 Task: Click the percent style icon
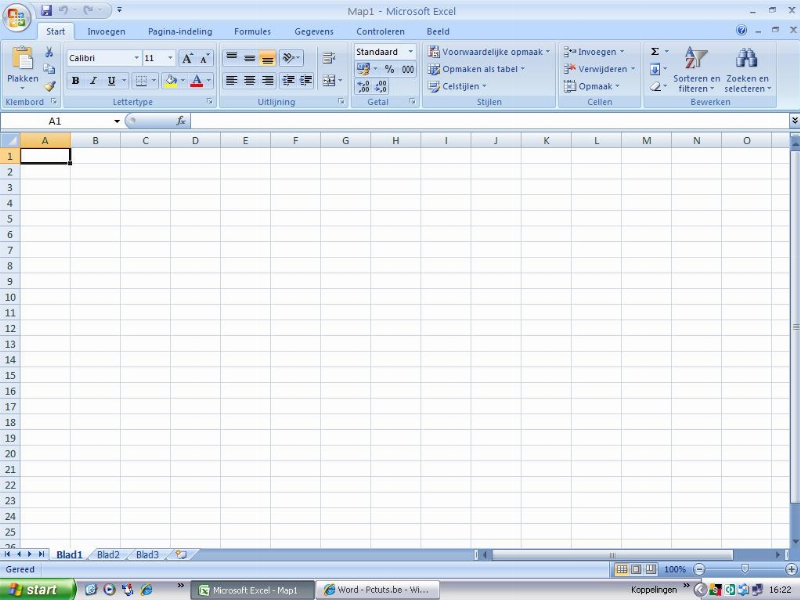[x=389, y=70]
